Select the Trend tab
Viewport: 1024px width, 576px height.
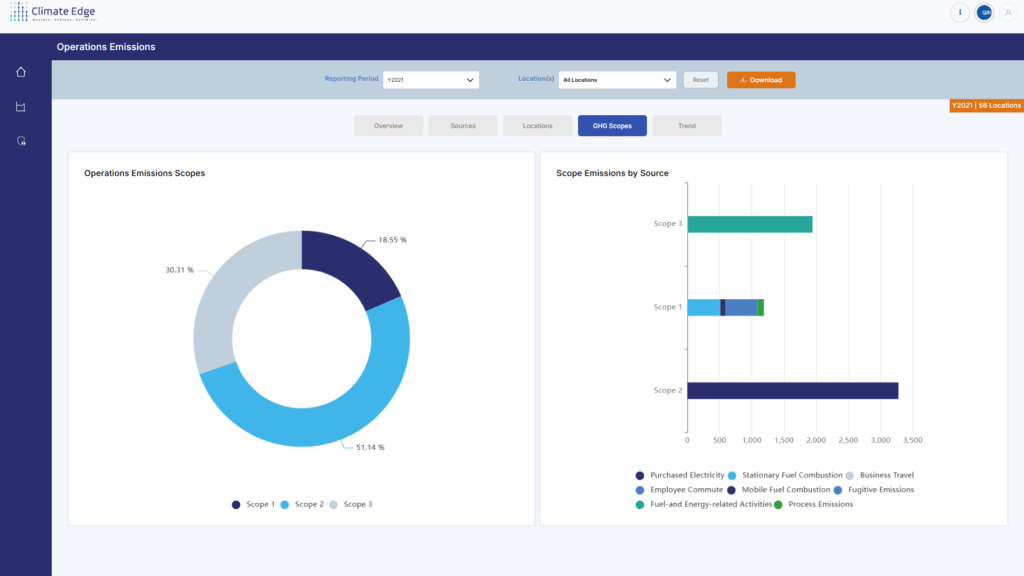tap(687, 126)
